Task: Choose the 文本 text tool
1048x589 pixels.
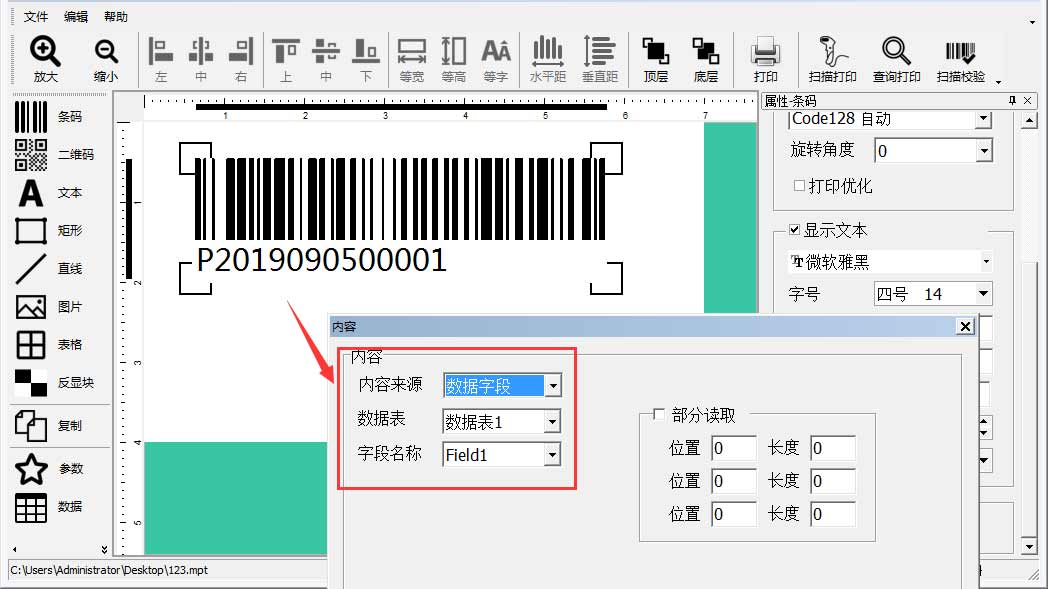Action: (x=31, y=193)
